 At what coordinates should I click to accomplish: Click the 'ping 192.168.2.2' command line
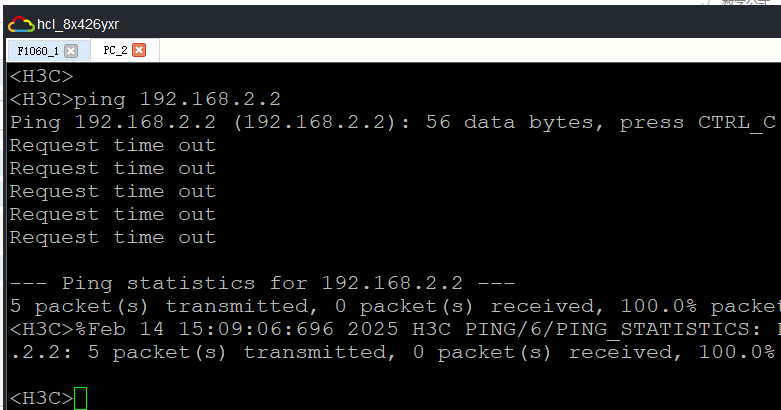tap(145, 99)
